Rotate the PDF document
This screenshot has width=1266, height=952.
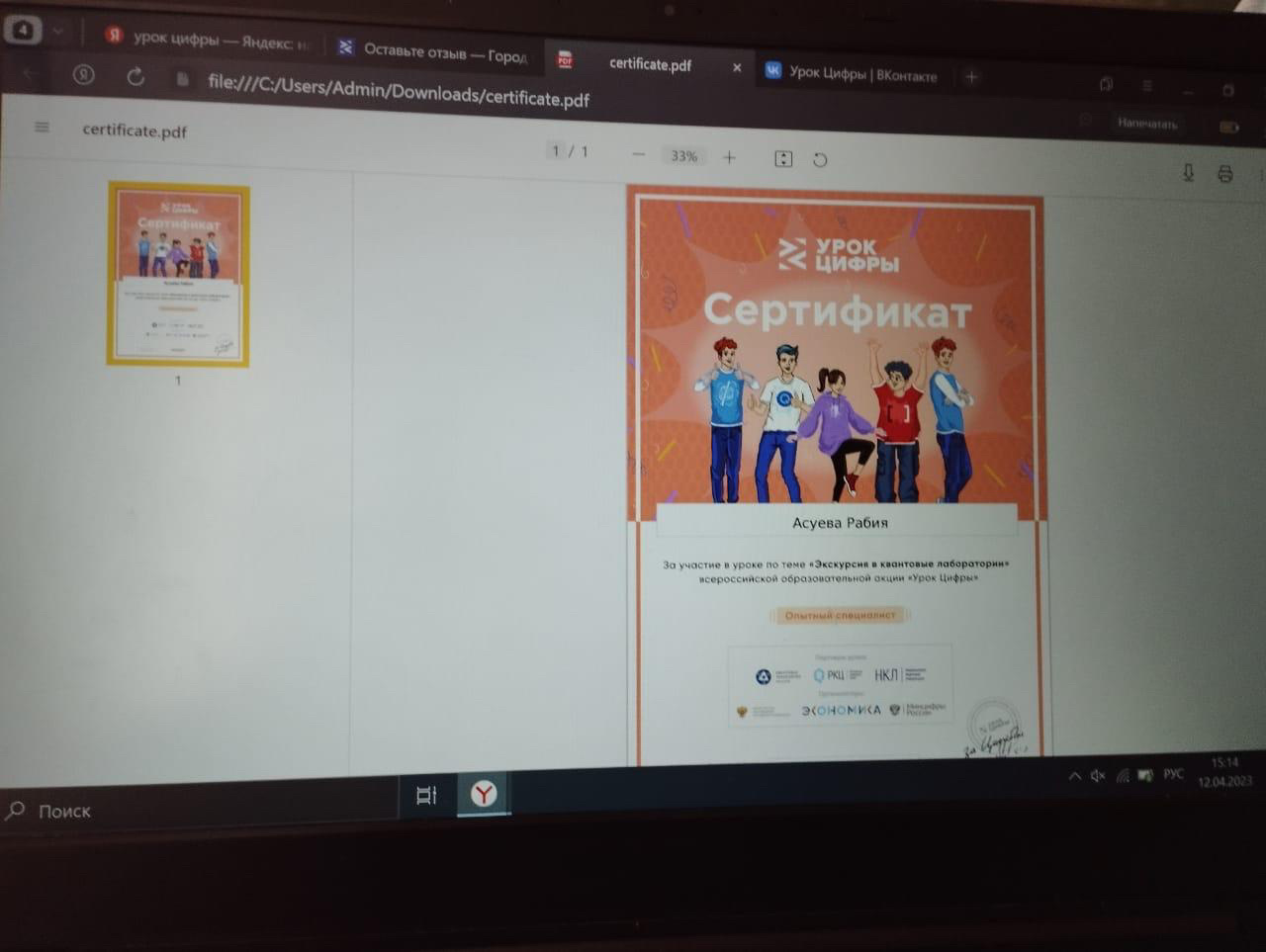(x=820, y=160)
